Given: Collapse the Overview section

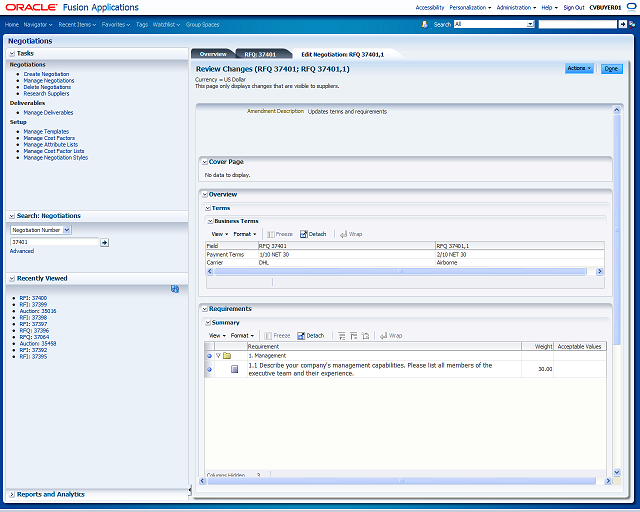Looking at the screenshot, I should [x=205, y=195].
